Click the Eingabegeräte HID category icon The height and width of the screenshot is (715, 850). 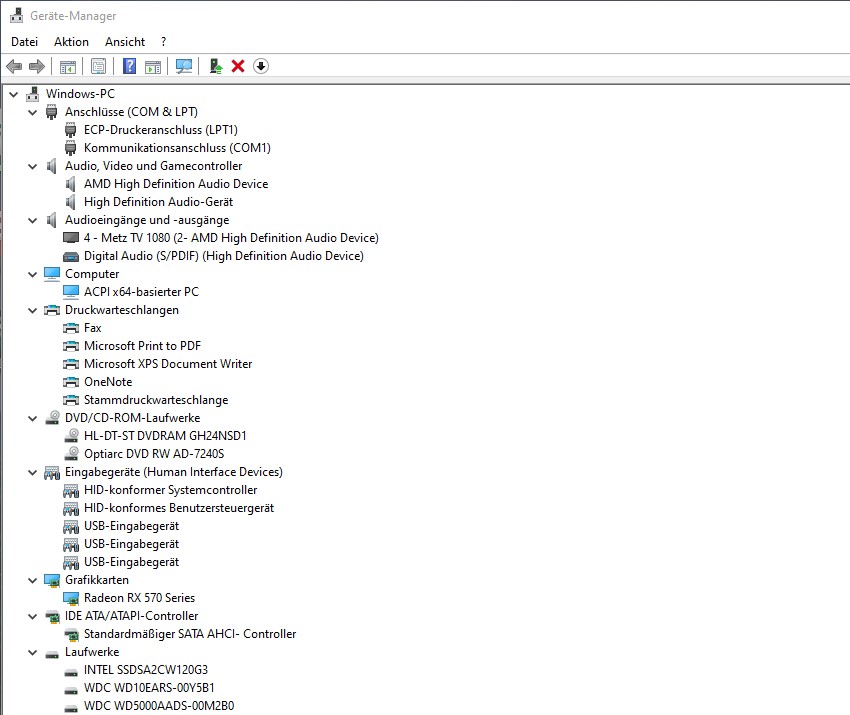(51, 473)
